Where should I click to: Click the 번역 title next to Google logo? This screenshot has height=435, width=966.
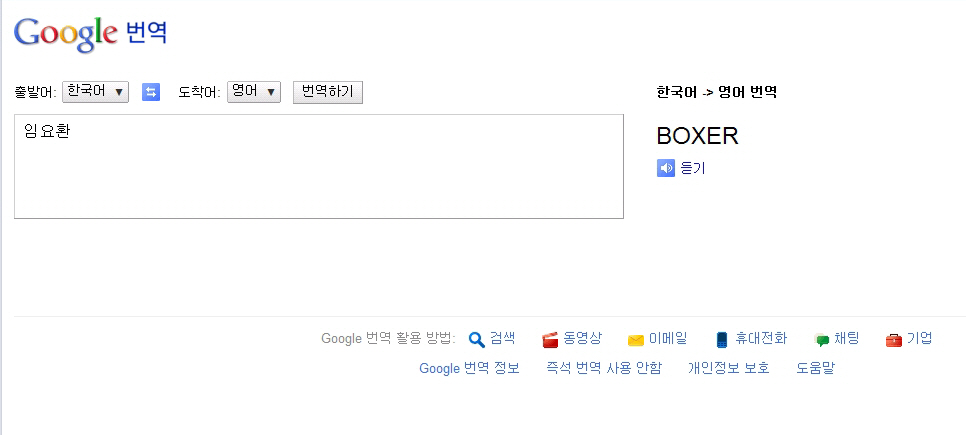click(x=147, y=32)
